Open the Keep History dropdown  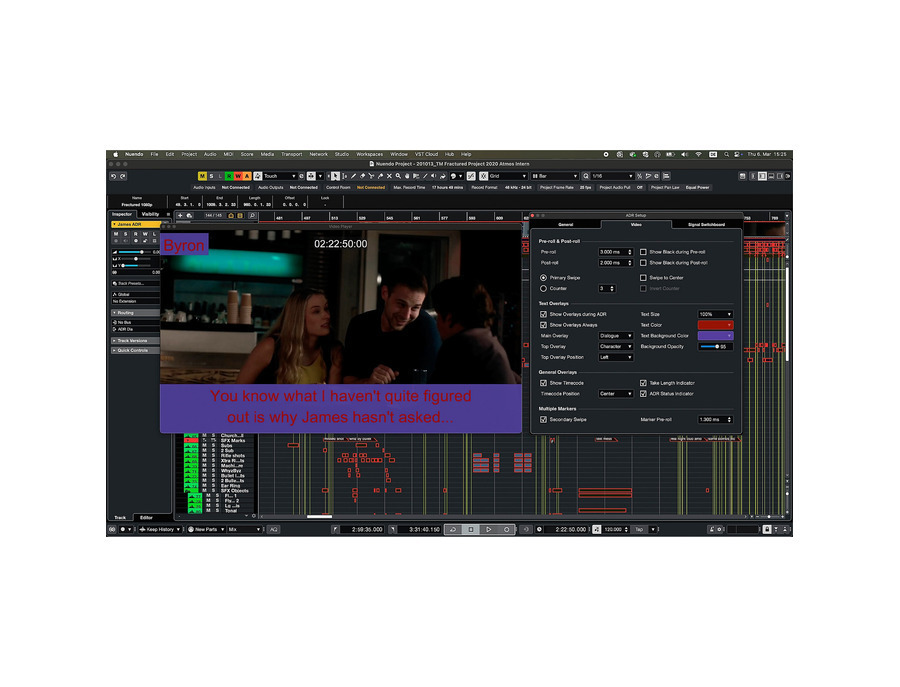pos(160,529)
